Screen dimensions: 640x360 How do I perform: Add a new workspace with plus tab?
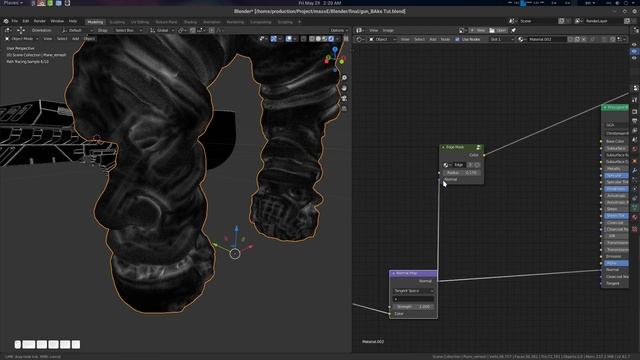tap(299, 22)
